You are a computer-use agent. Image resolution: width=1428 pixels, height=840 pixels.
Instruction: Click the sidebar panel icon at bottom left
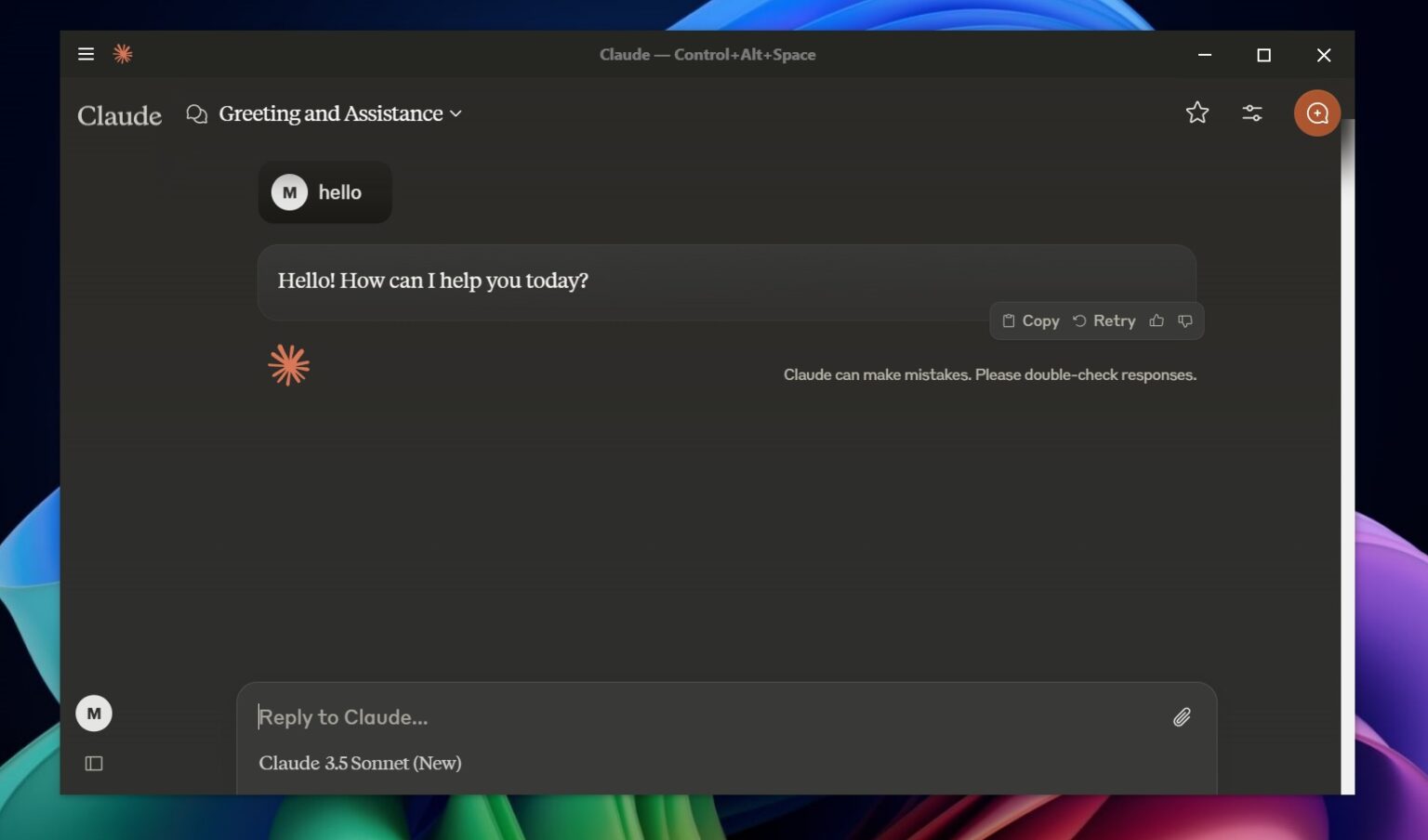[x=94, y=763]
